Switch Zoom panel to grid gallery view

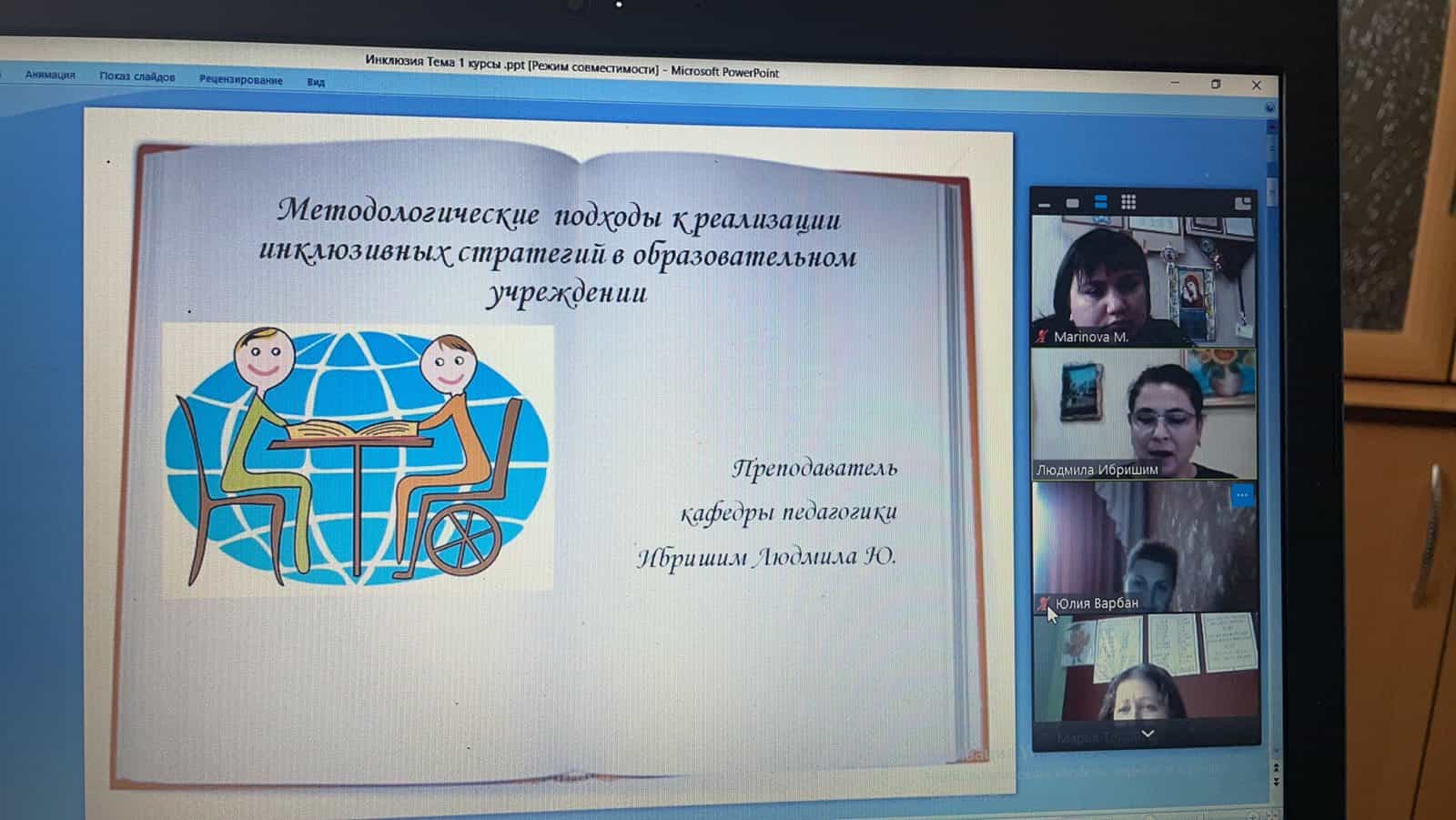1128,202
